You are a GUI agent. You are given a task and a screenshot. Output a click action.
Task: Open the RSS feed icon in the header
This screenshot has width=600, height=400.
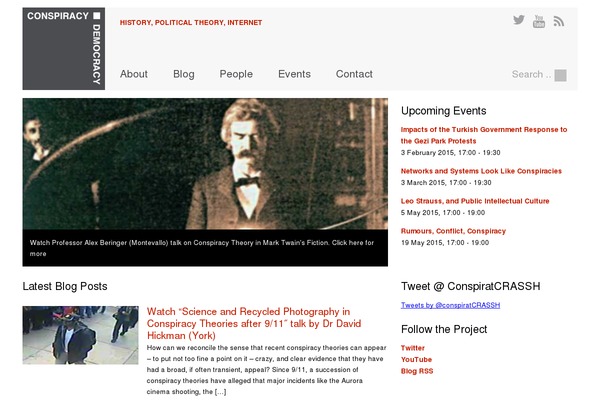[x=559, y=21]
